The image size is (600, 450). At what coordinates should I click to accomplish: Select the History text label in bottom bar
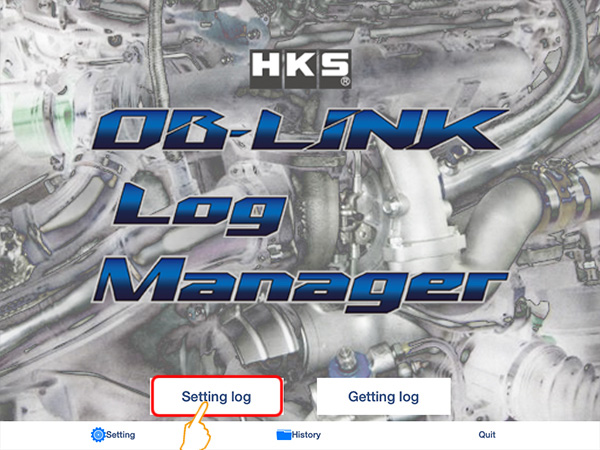pyautogui.click(x=306, y=435)
